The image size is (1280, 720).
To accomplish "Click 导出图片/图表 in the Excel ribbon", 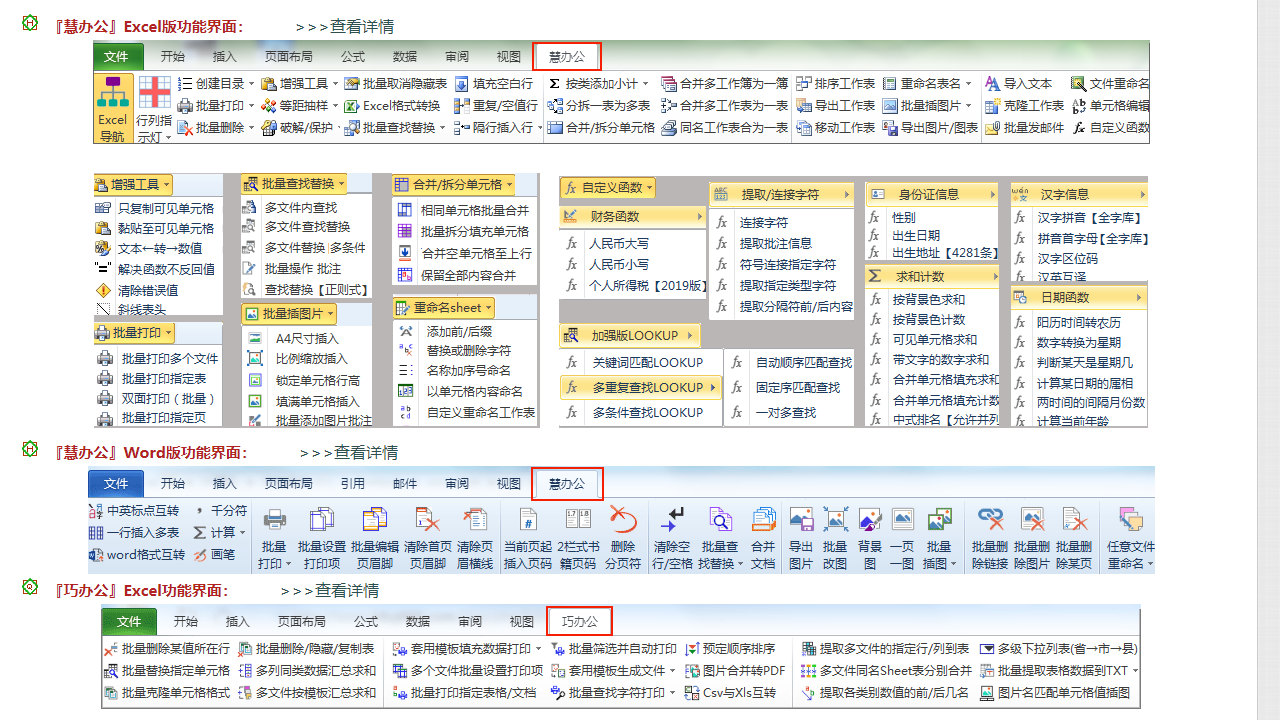I will click(x=930, y=128).
